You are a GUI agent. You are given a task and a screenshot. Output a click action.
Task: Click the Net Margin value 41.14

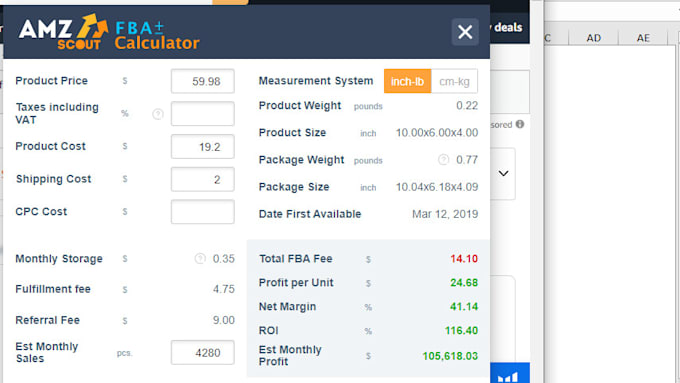click(464, 307)
